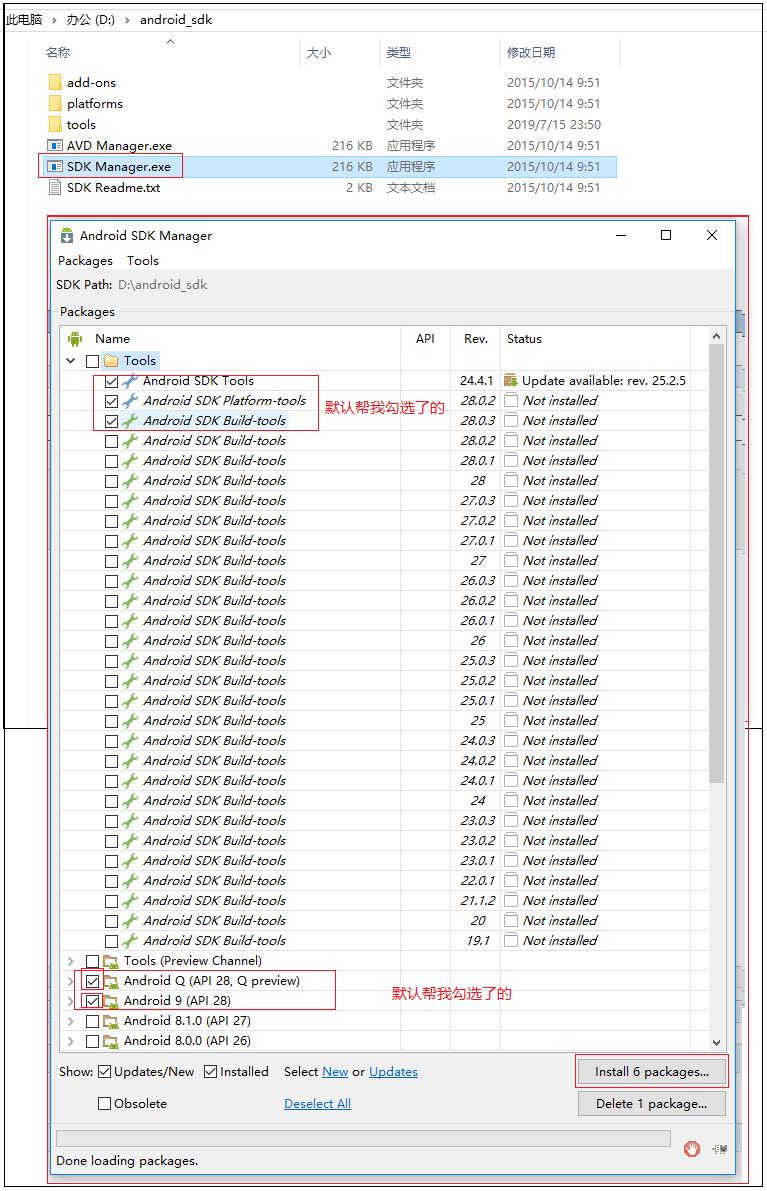Click the Android 8.1.0 (API 27) folder icon
Viewport: 767px width, 1191px height.
(x=111, y=1021)
